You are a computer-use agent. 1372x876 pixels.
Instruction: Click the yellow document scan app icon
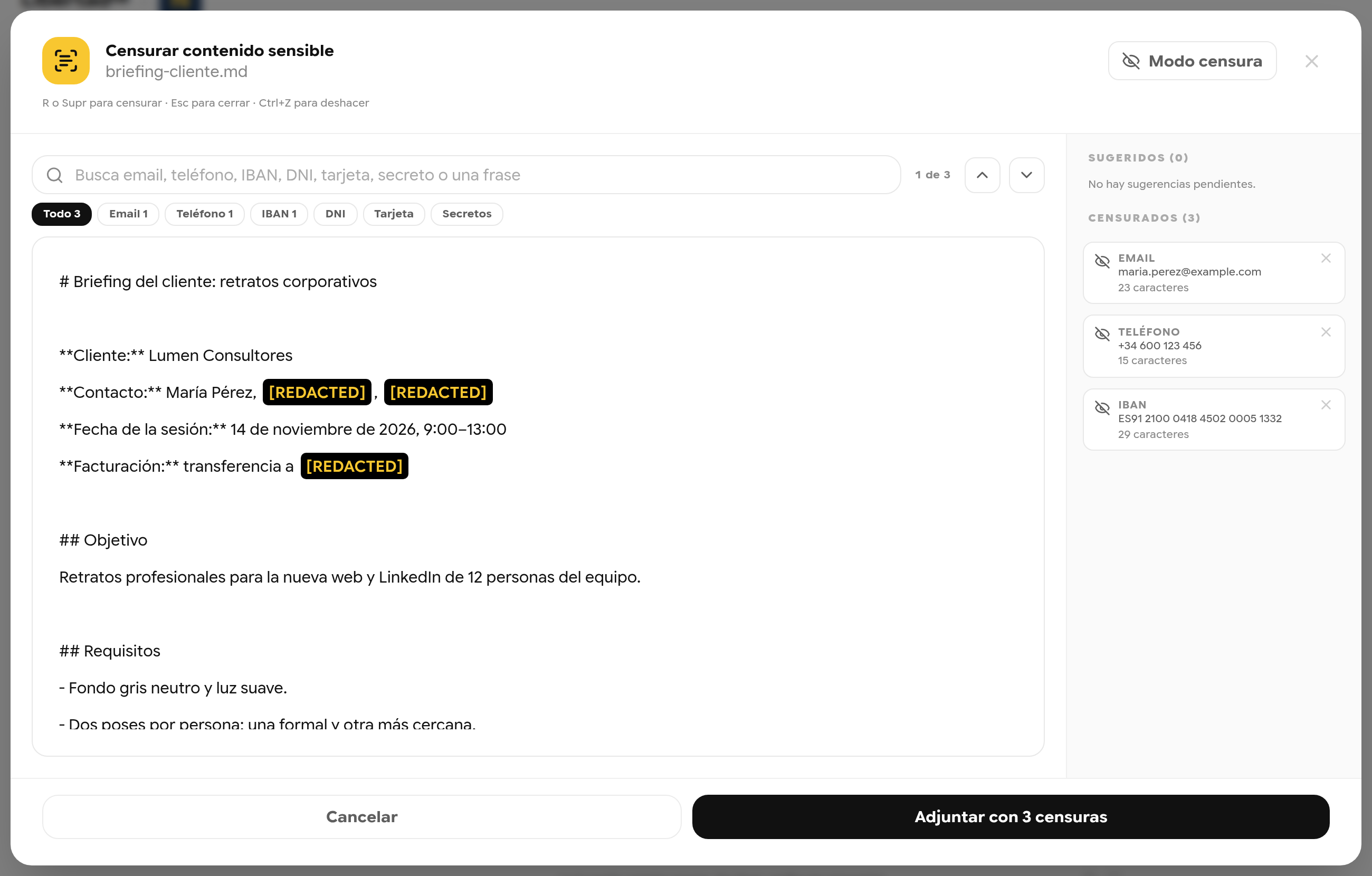click(x=65, y=61)
